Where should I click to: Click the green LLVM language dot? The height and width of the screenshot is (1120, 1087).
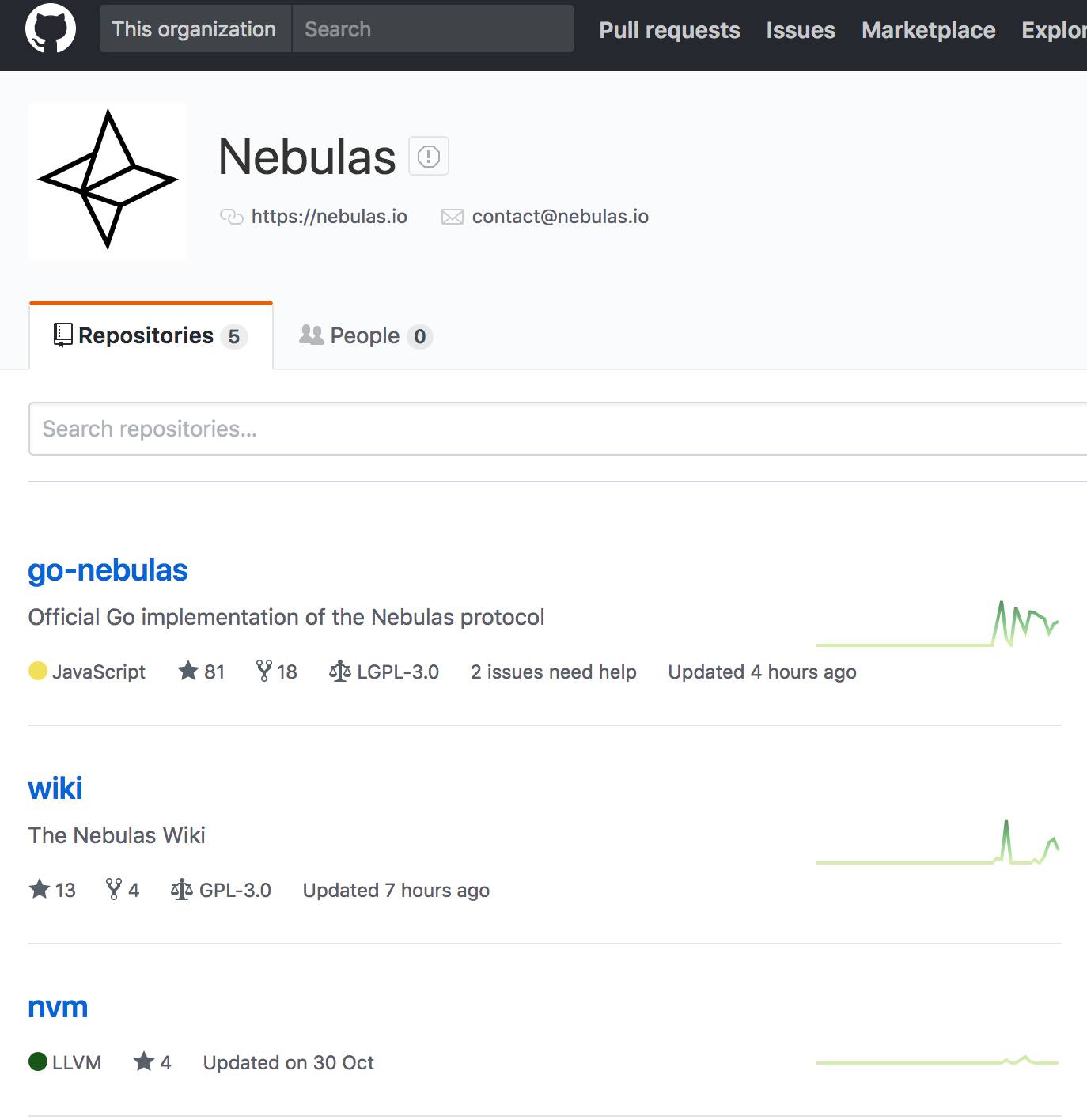click(x=38, y=1061)
